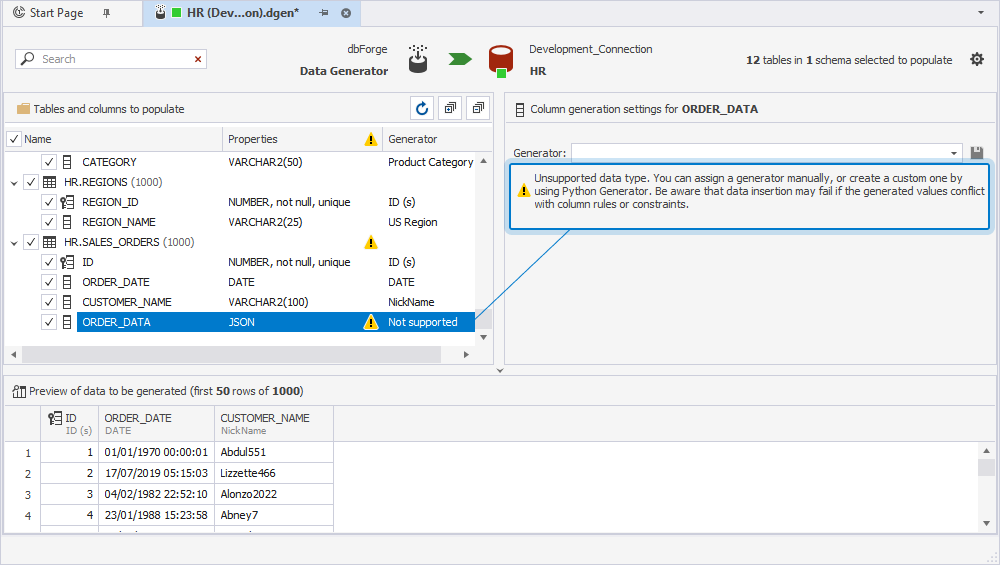This screenshot has width=1000, height=565.
Task: Uncheck the CATEGORY column checkbox
Action: point(49,162)
